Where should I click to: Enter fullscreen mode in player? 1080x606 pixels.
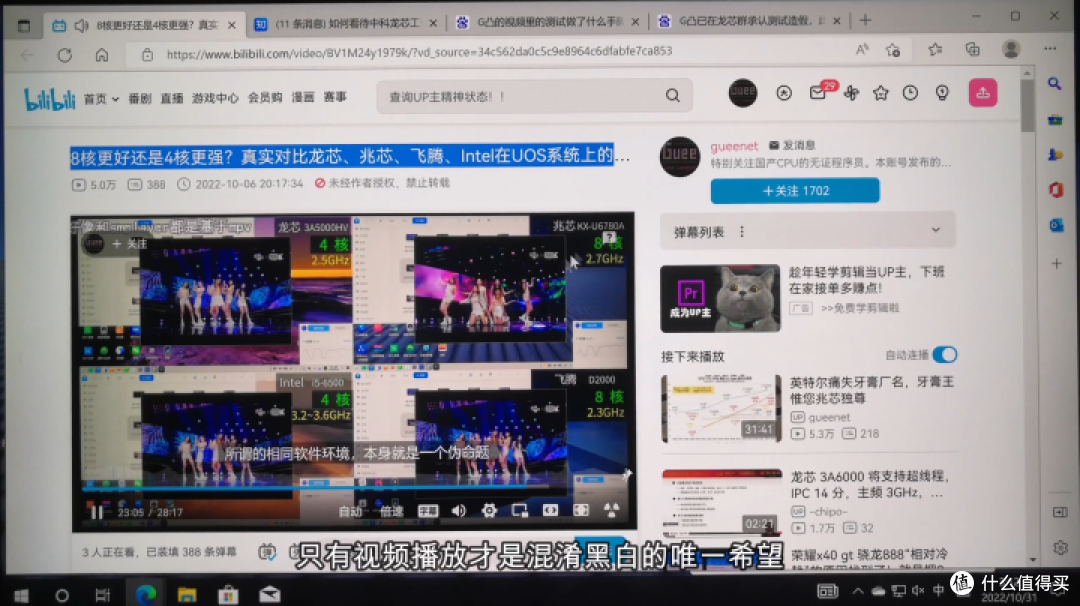coord(581,510)
